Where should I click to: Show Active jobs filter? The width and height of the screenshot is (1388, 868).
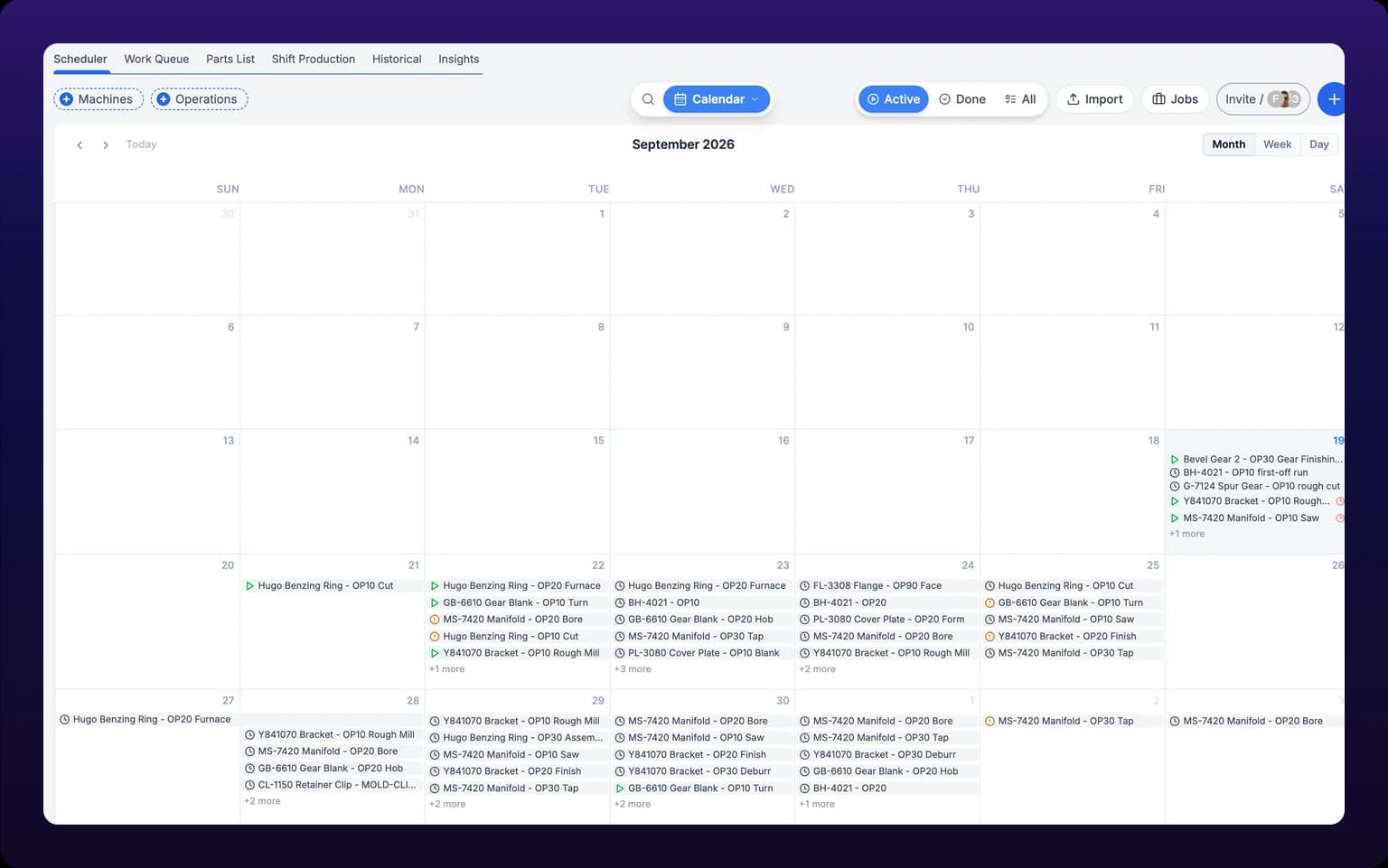[894, 99]
